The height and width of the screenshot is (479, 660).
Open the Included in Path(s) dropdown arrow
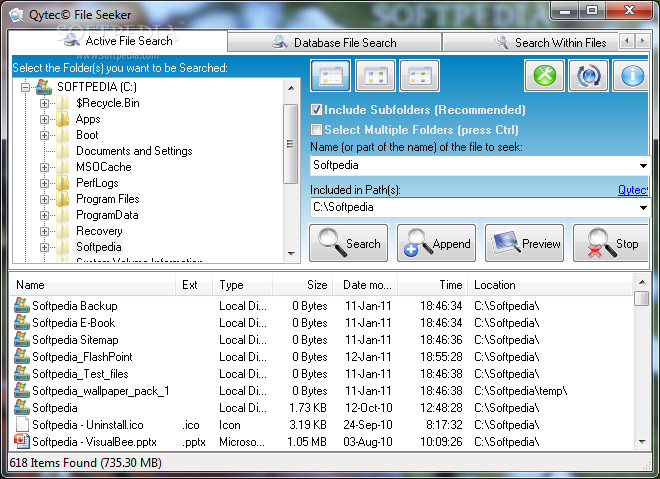643,208
